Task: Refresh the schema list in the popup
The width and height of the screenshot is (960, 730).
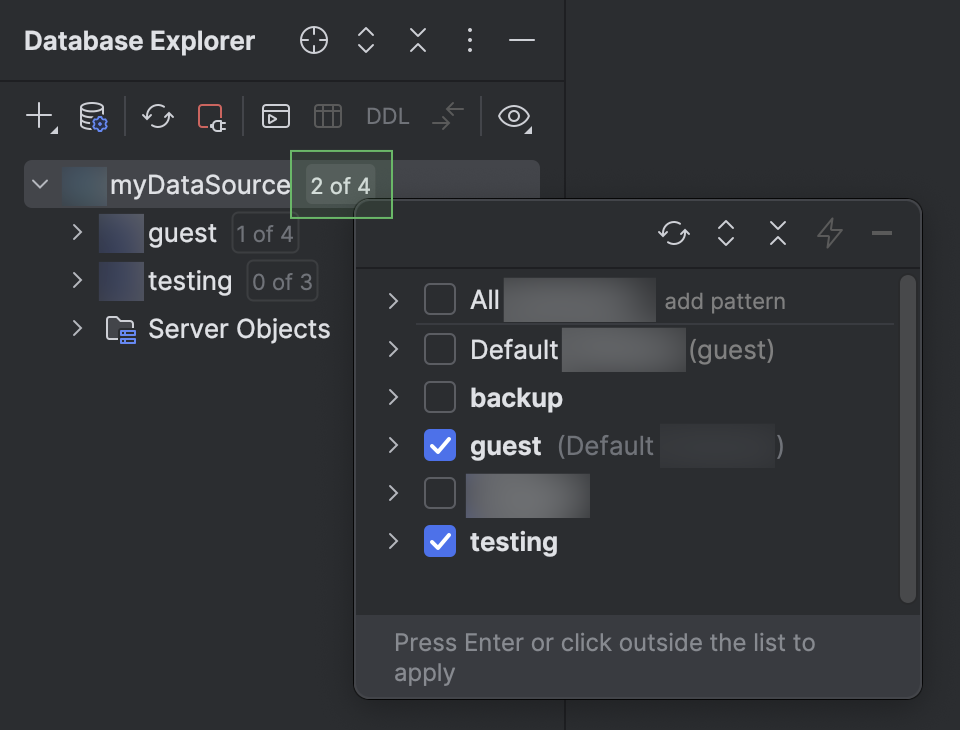Action: coord(673,233)
